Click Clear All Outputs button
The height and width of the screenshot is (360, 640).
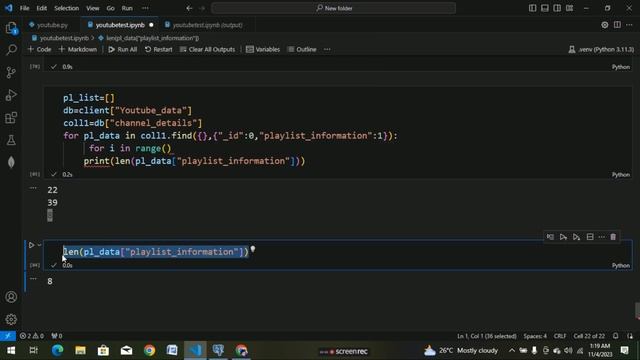point(207,49)
